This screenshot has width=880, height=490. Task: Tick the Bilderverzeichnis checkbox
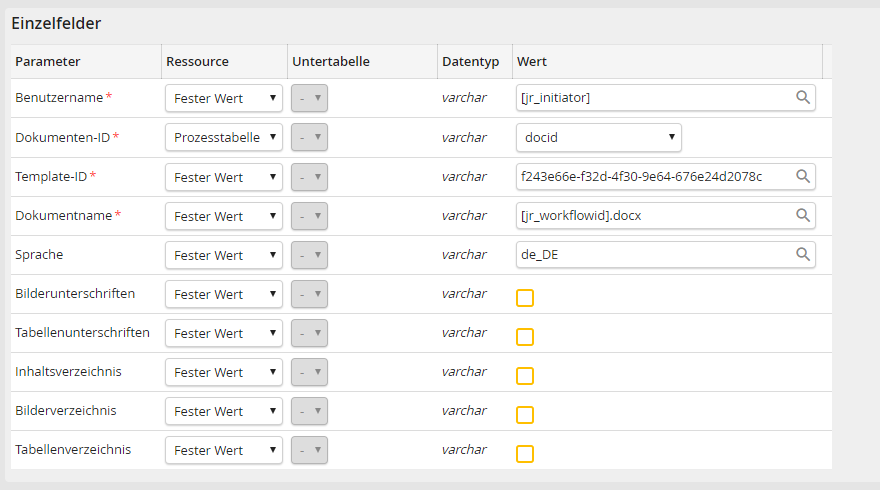(525, 415)
